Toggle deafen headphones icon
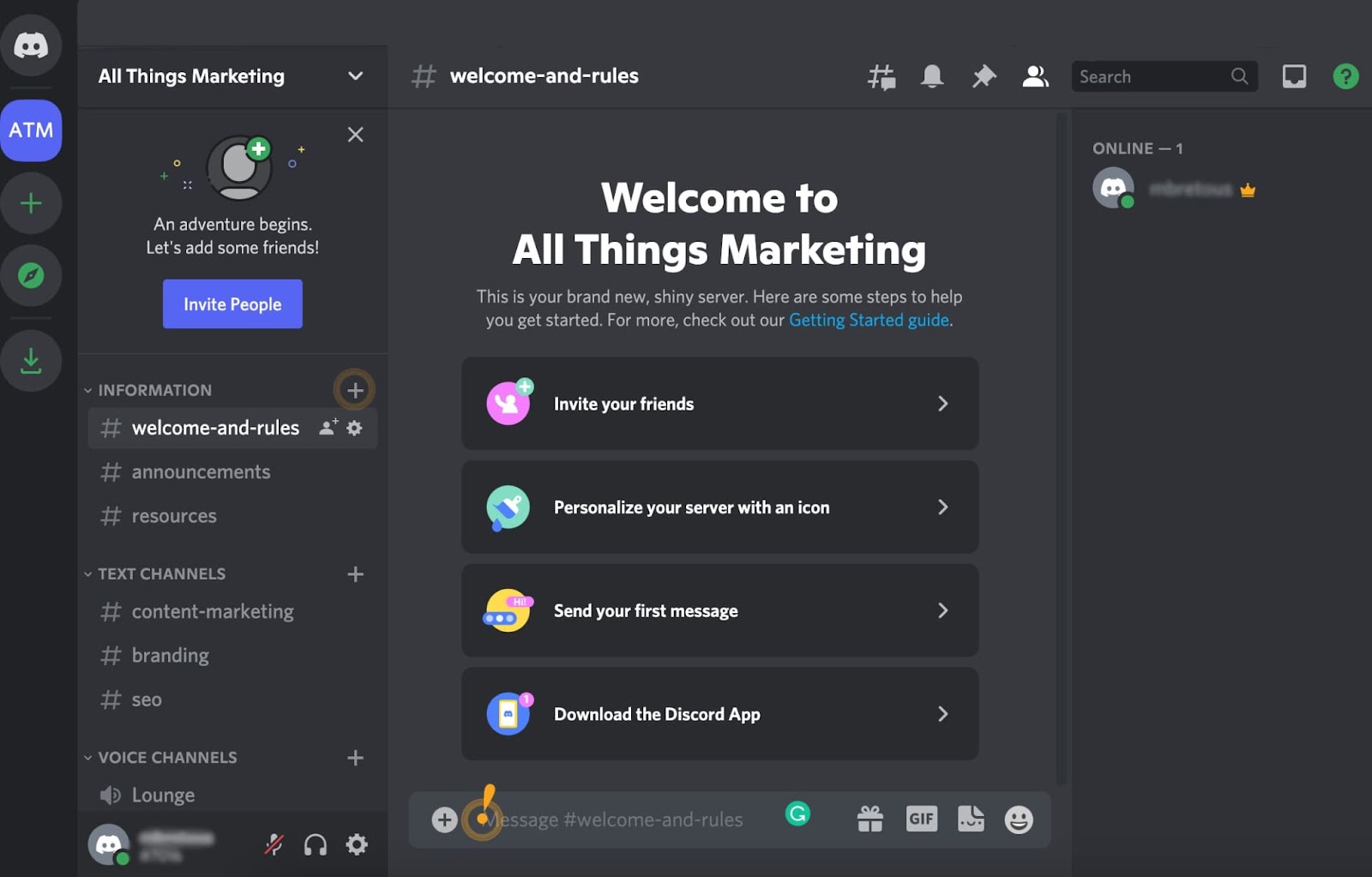This screenshot has height=877, width=1372. 316,845
